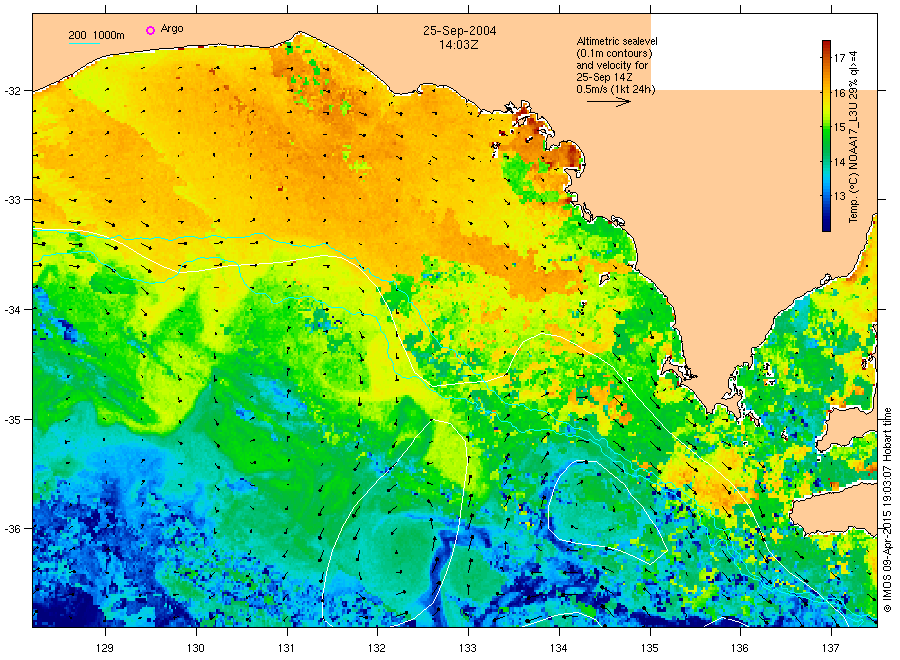This screenshot has height=660, width=900.
Task: Click the 'Argo' legend label
Action: tap(172, 29)
